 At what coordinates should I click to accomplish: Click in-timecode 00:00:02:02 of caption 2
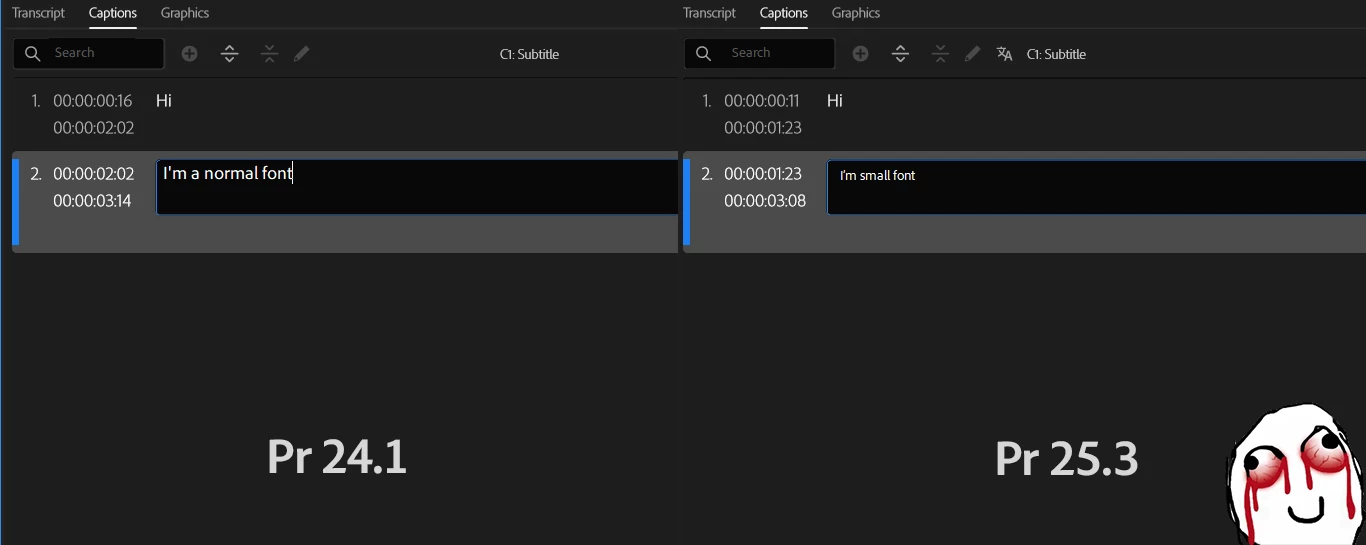93,174
